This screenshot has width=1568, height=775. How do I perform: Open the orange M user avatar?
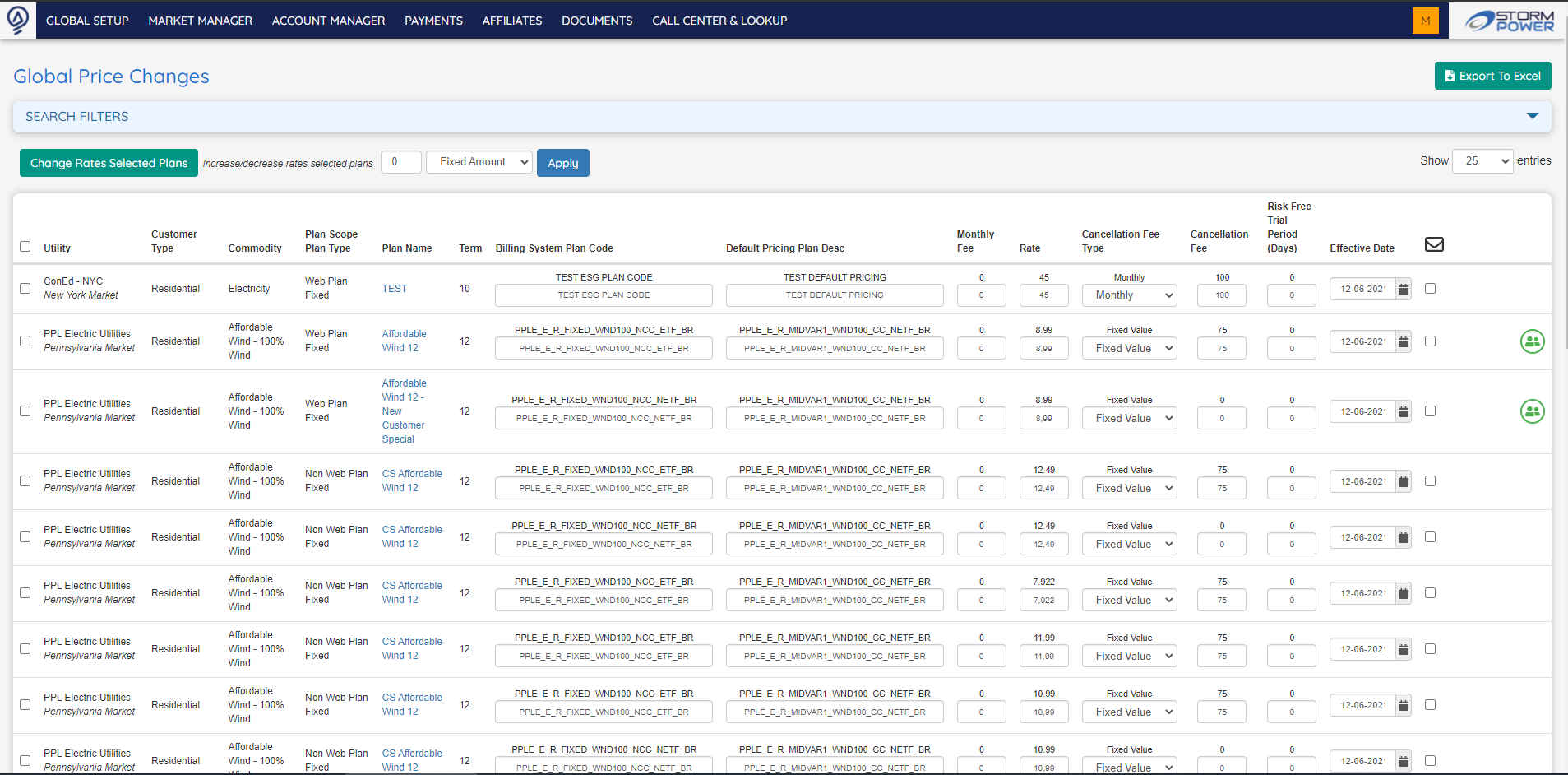tap(1425, 21)
